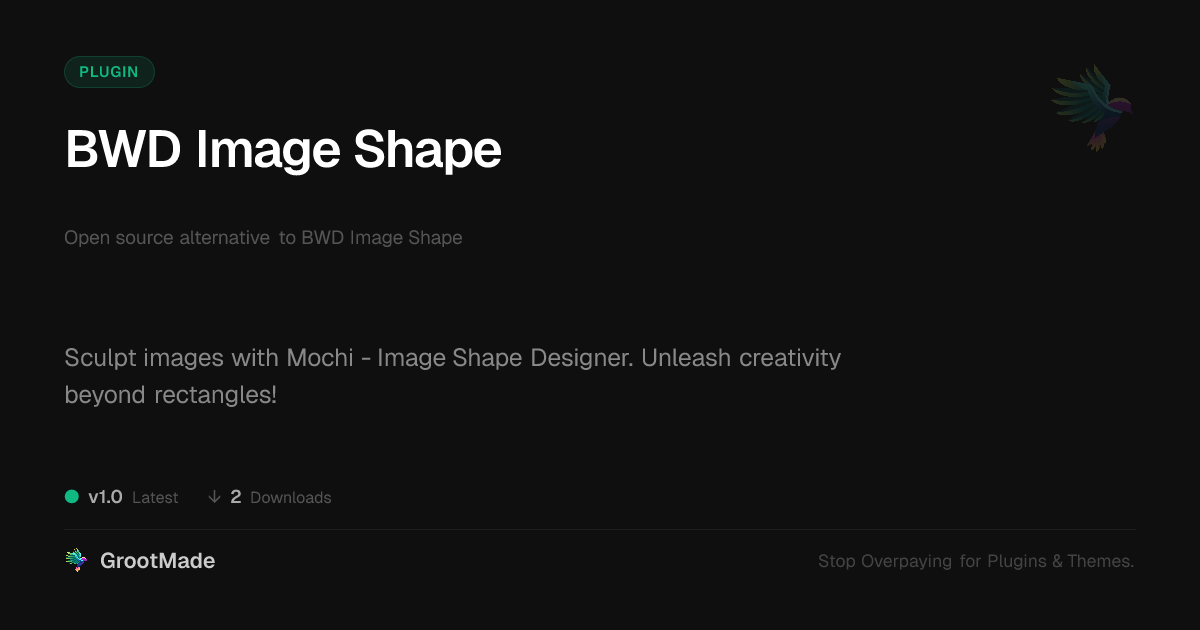The image size is (1200, 630).
Task: Open the GrootMade brand name link
Action: pos(157,561)
